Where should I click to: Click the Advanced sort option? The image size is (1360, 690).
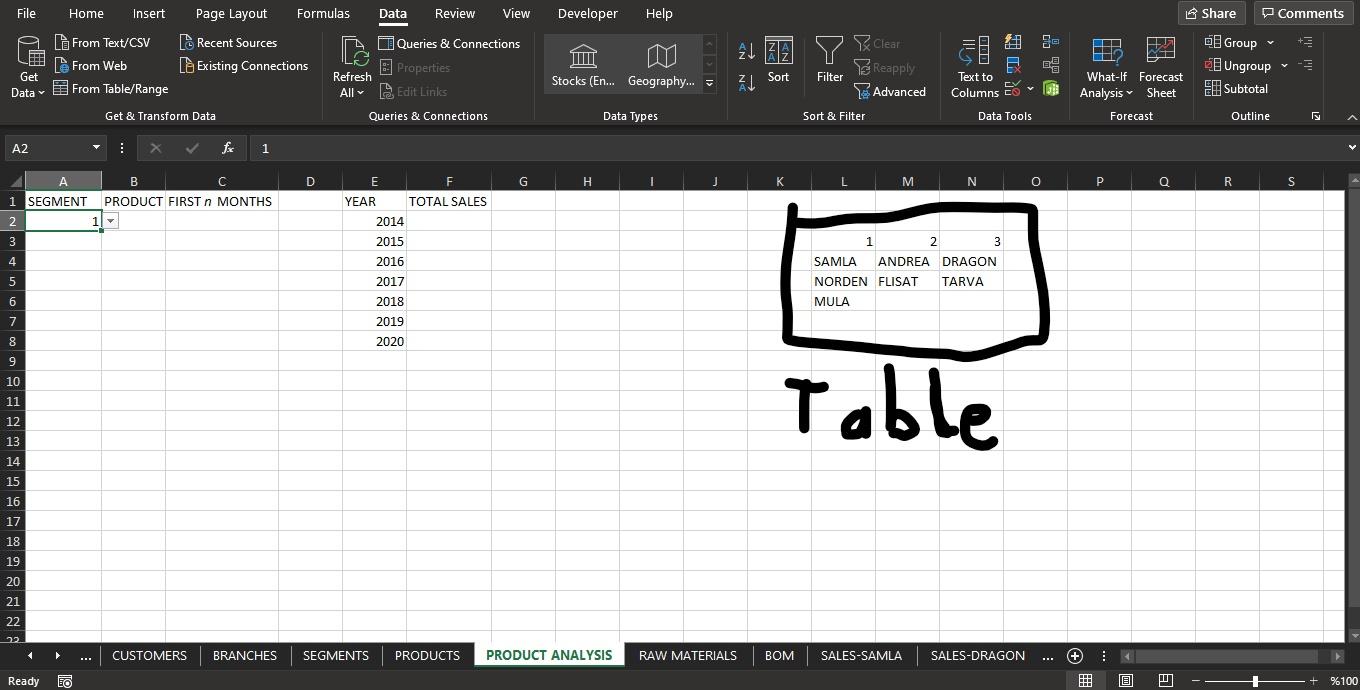coord(891,91)
